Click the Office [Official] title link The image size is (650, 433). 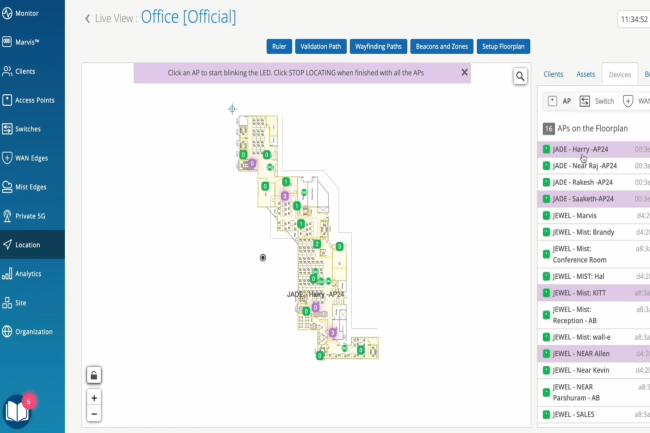(189, 17)
